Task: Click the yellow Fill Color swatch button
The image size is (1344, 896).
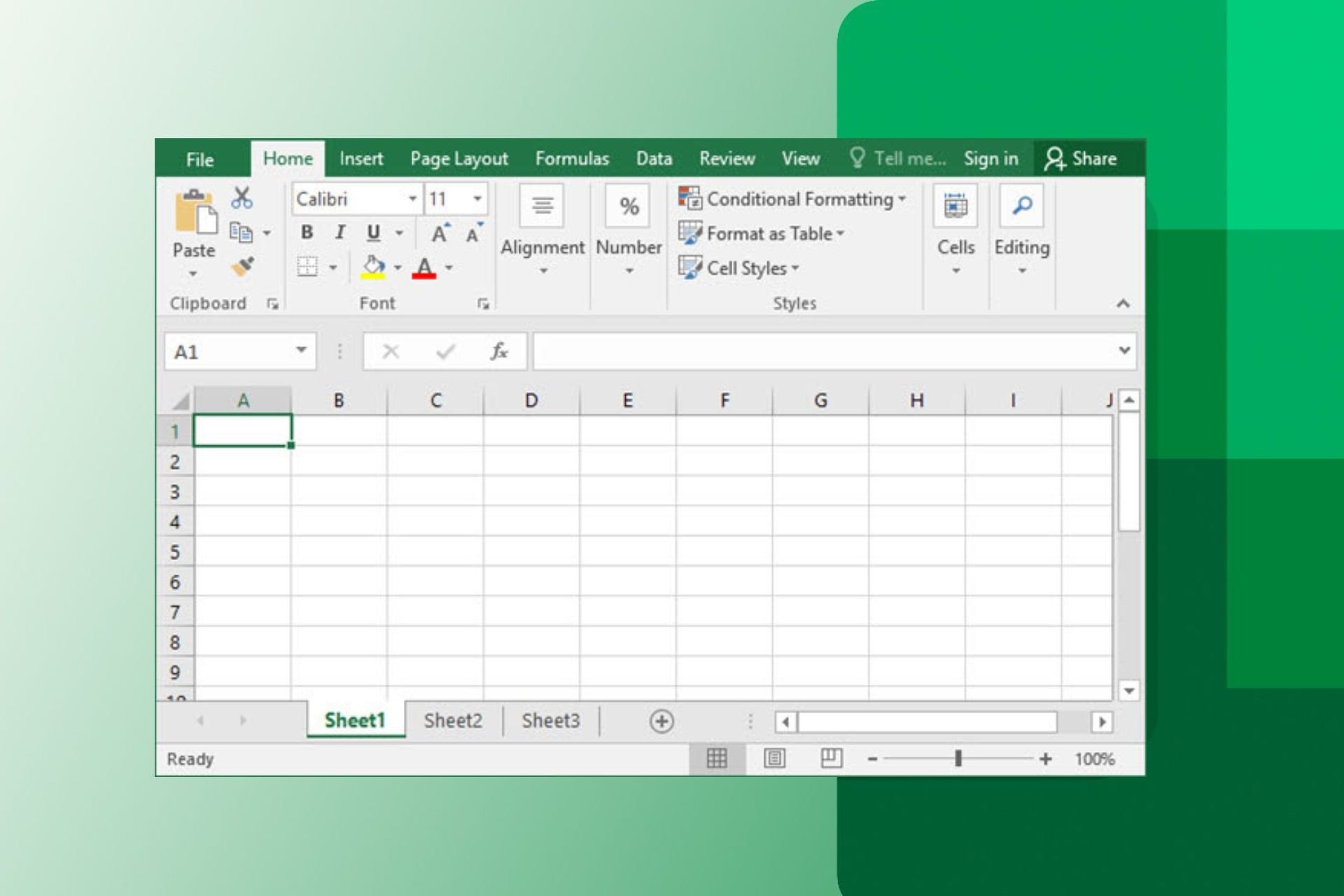Action: (x=373, y=267)
